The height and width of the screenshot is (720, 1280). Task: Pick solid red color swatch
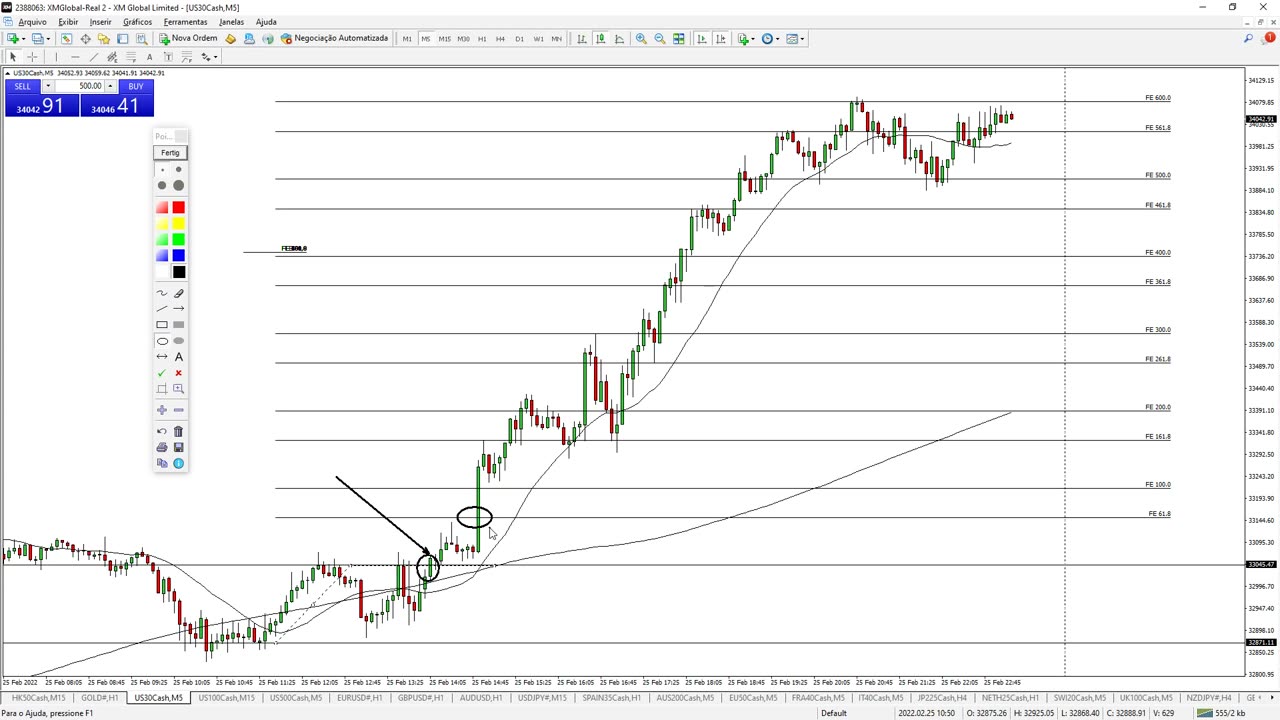[178, 207]
